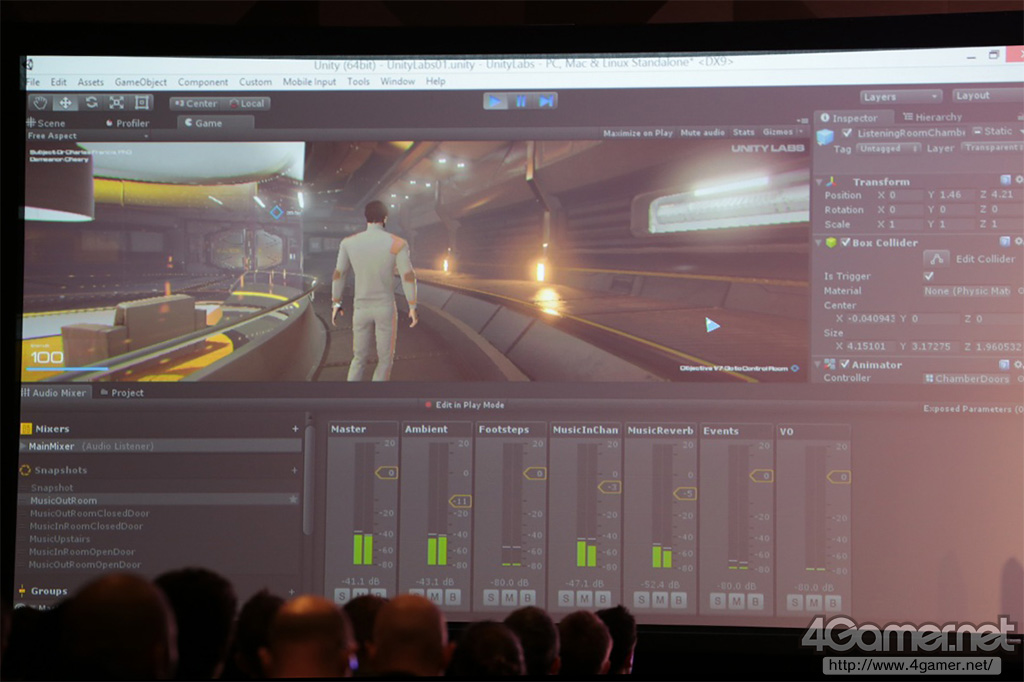
Task: Select the MusicUpstairs snapshot
Action: point(60,539)
